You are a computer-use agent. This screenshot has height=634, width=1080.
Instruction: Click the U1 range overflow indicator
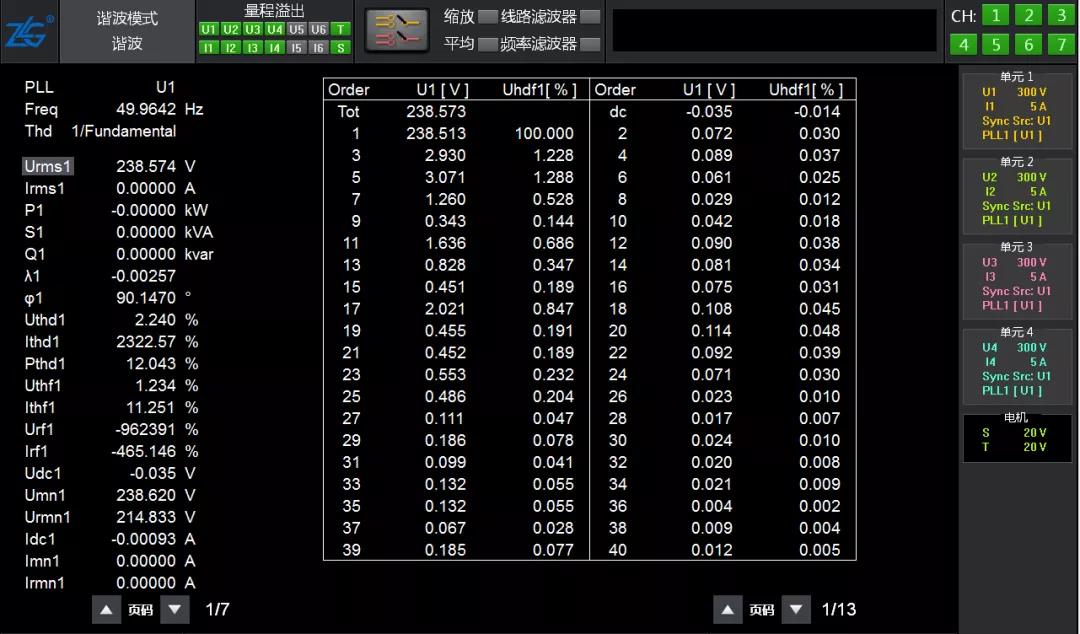tap(208, 30)
